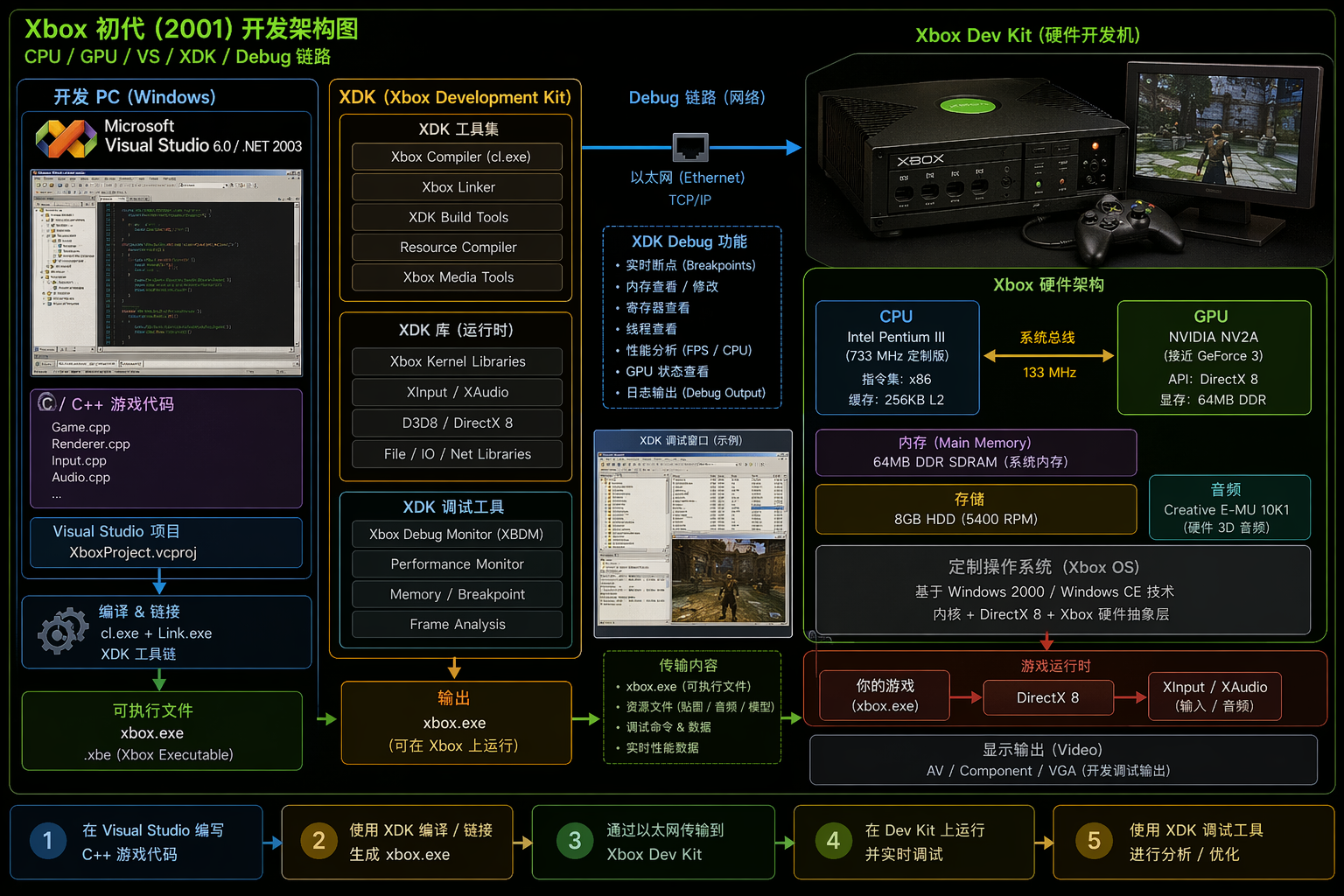Click the 可执行文件 xbox.exe box
Screen dimensions: 1344x896
tap(162, 731)
